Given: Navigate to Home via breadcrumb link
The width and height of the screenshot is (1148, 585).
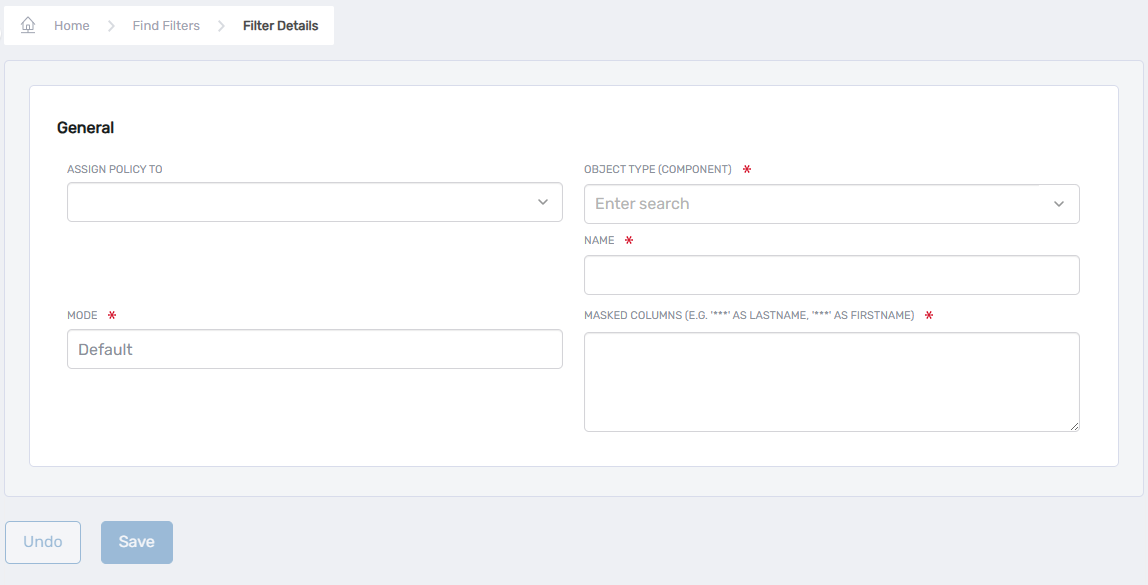Looking at the screenshot, I should tap(70, 25).
